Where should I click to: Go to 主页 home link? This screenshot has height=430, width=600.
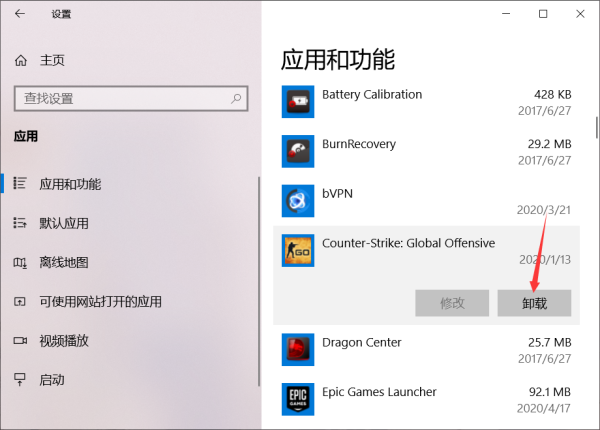pos(52,60)
